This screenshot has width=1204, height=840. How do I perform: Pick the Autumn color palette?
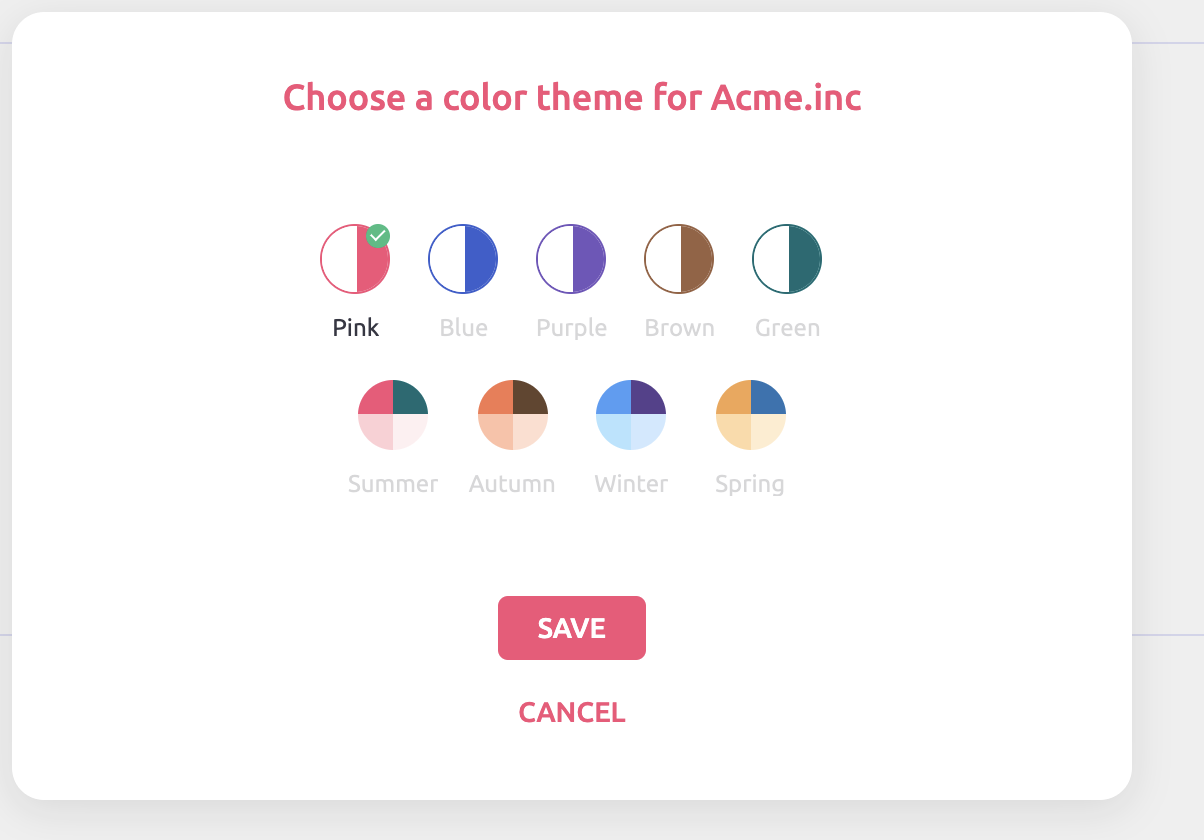512,414
